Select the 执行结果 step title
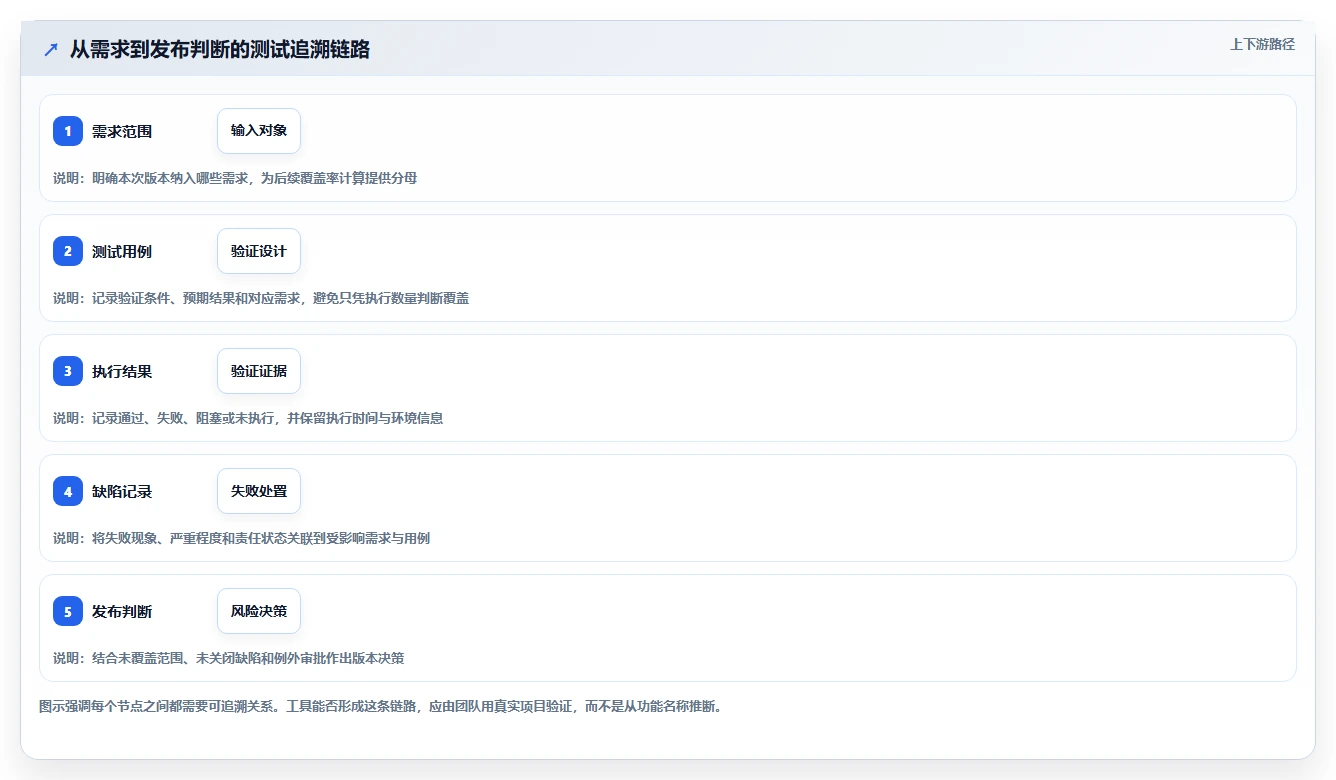This screenshot has width=1336, height=780. (122, 371)
